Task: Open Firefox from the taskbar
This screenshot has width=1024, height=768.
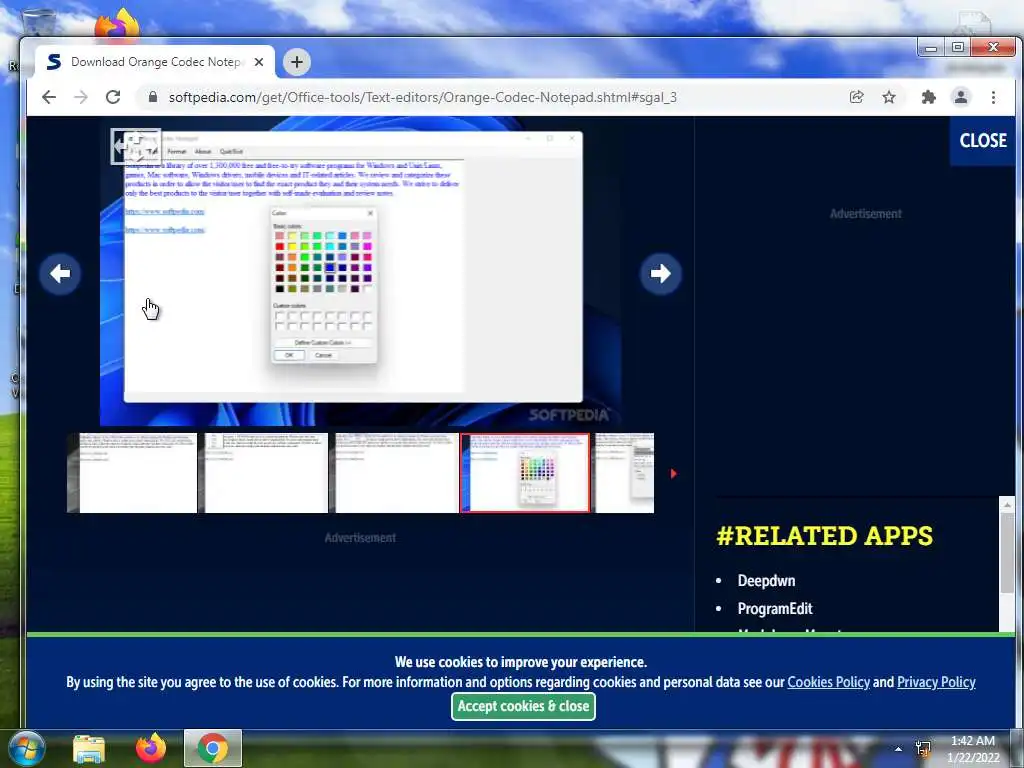Action: pos(150,748)
